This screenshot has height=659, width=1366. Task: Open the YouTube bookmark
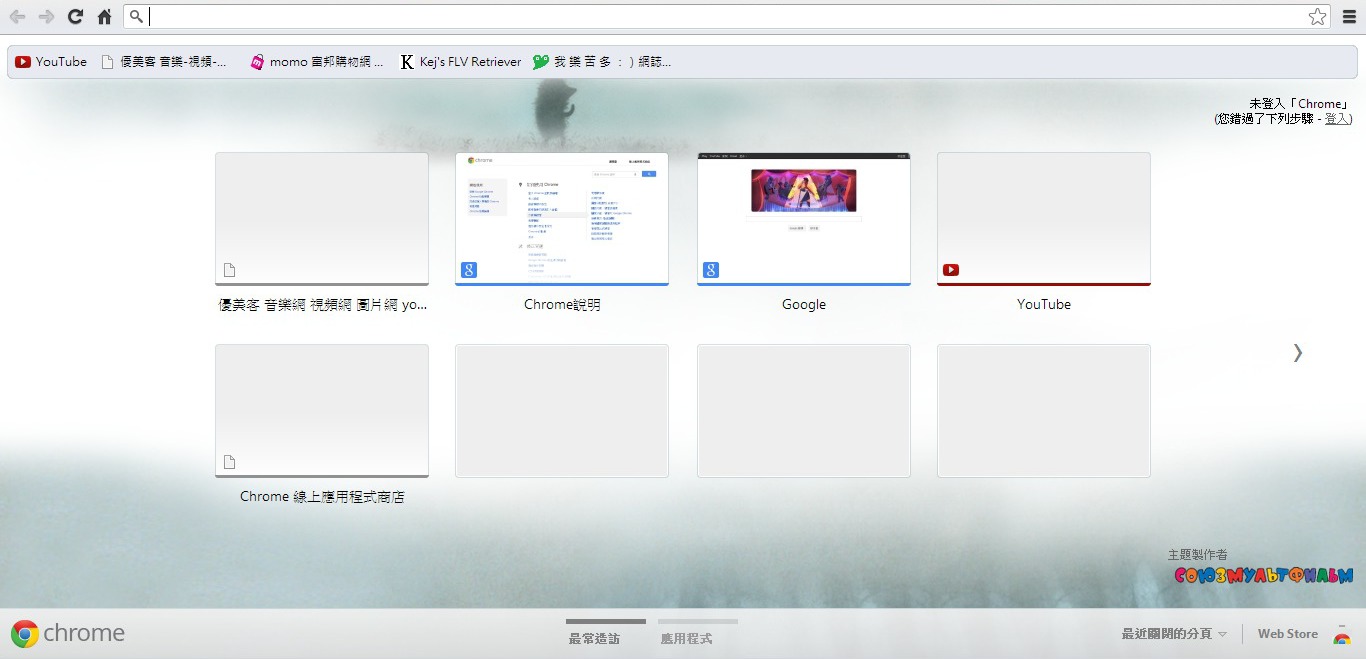click(x=51, y=62)
